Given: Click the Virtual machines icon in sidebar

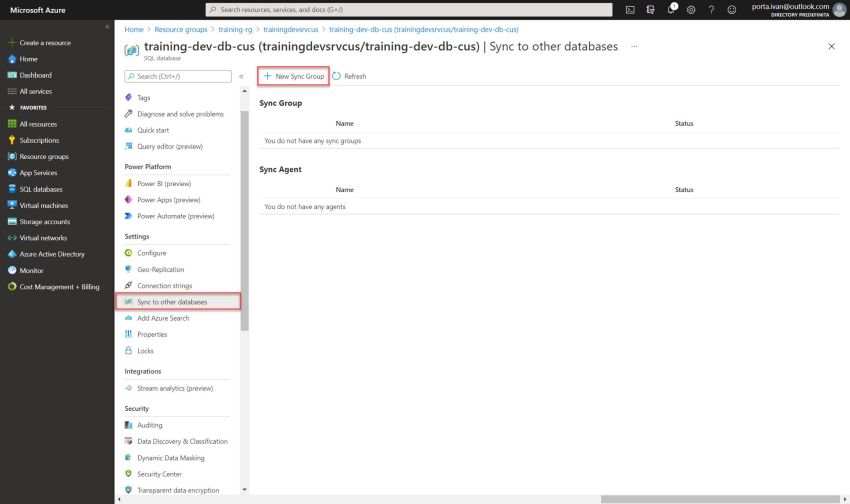Looking at the screenshot, I should pos(12,205).
